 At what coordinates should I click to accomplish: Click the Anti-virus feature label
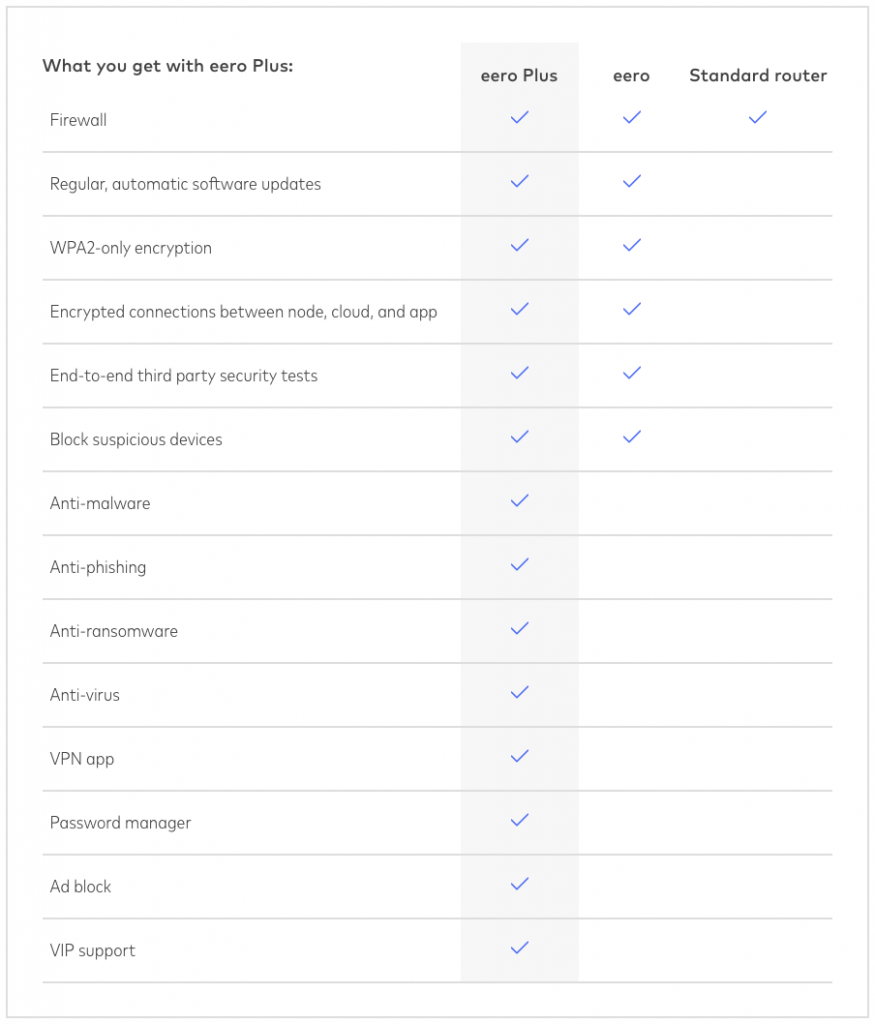pos(85,695)
